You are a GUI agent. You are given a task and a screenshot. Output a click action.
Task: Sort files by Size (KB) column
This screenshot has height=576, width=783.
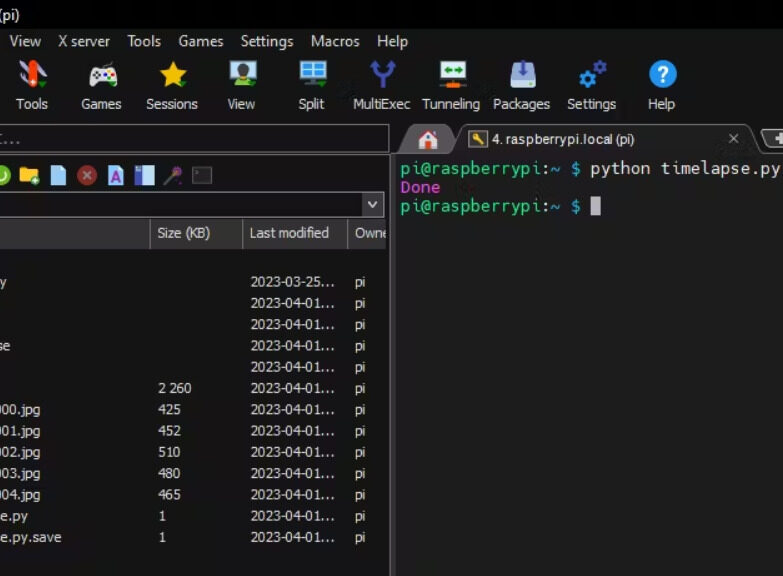184,233
